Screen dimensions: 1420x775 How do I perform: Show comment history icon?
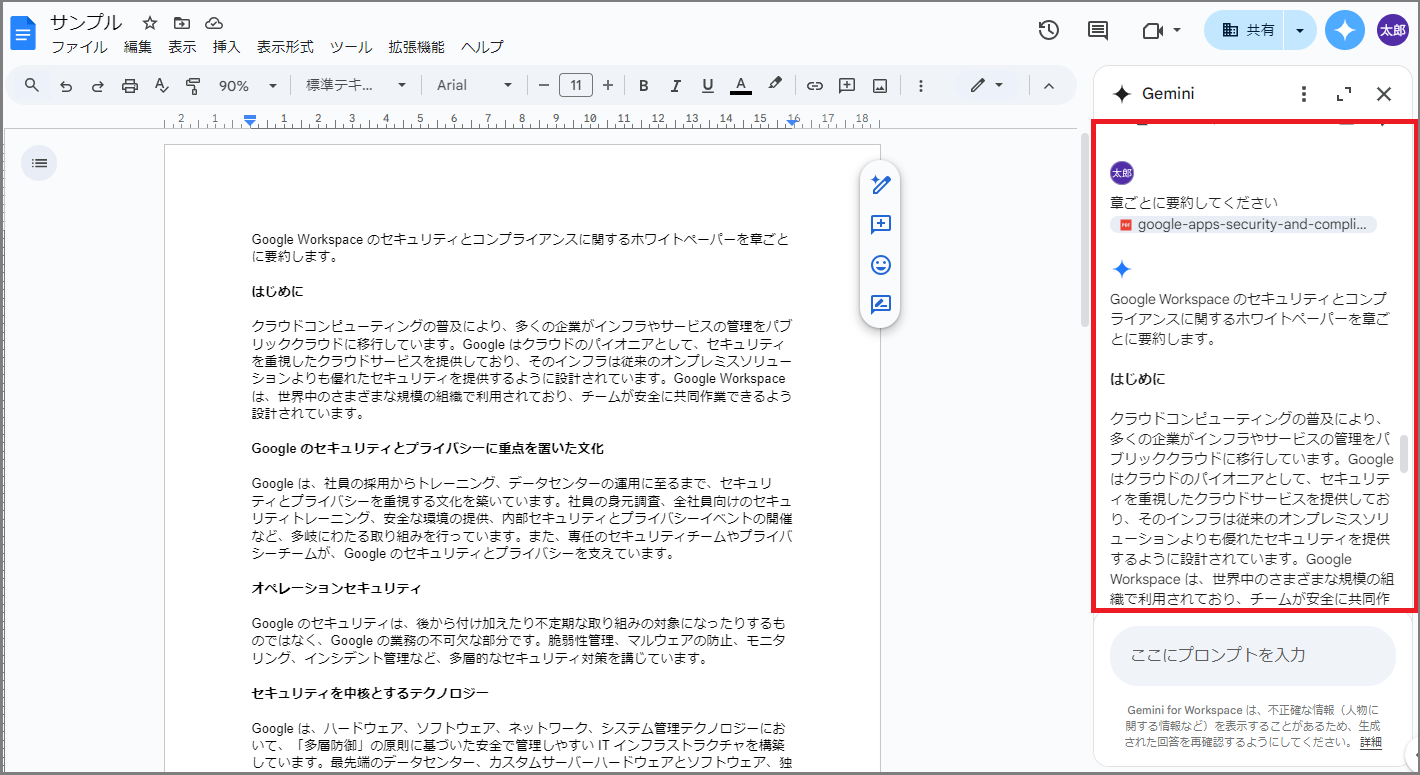pyautogui.click(x=1098, y=30)
